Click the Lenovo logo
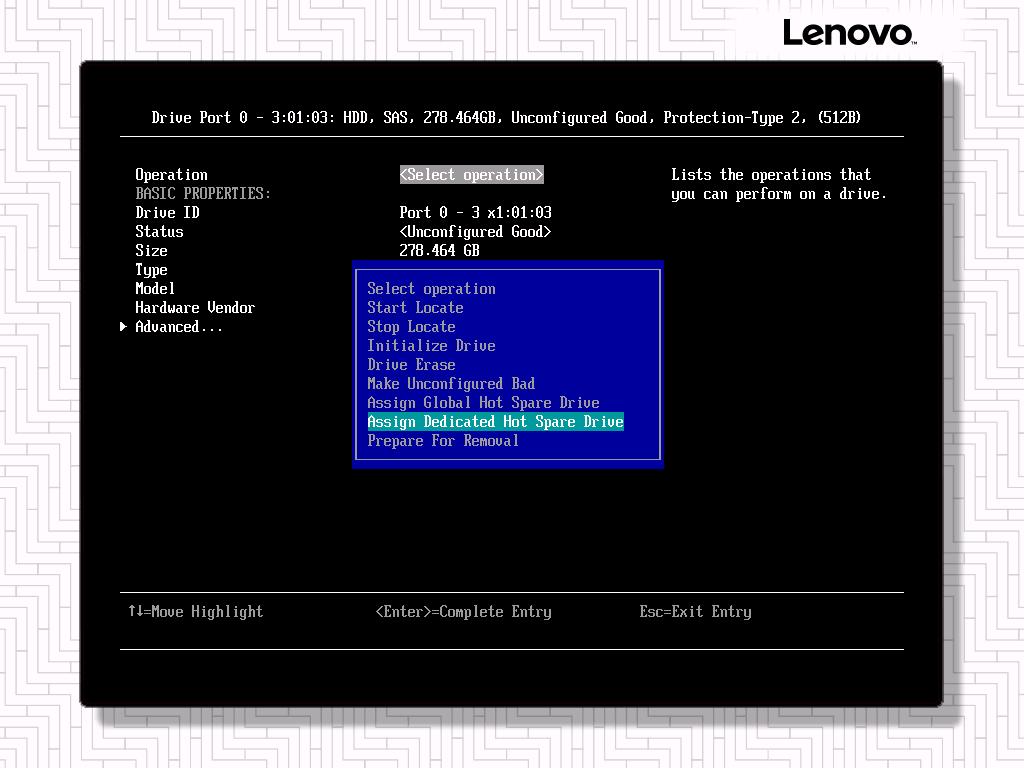The image size is (1024, 768). coord(848,33)
